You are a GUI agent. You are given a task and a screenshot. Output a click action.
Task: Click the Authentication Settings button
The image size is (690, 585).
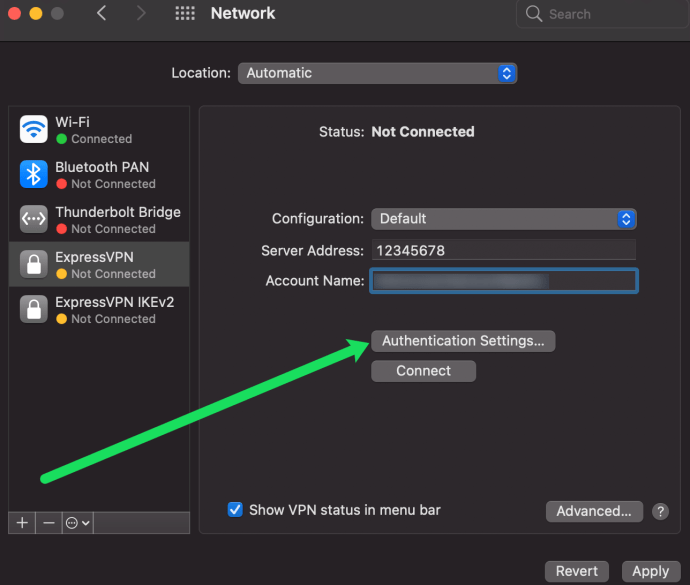(x=463, y=341)
